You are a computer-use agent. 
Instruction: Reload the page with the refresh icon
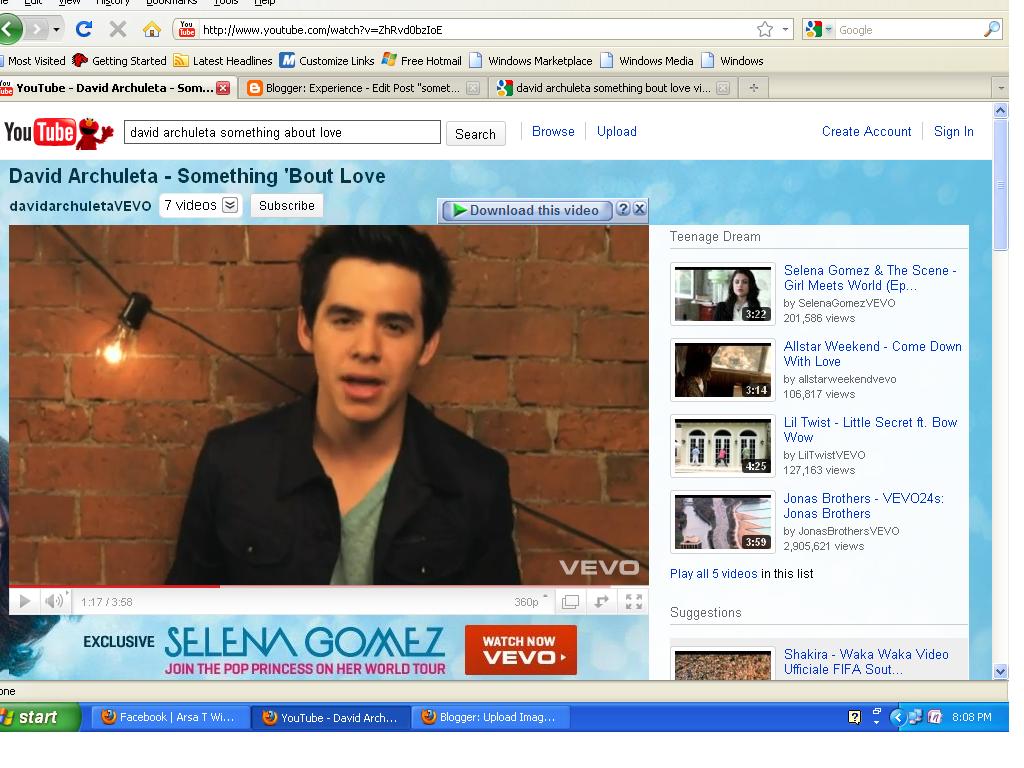[84, 29]
